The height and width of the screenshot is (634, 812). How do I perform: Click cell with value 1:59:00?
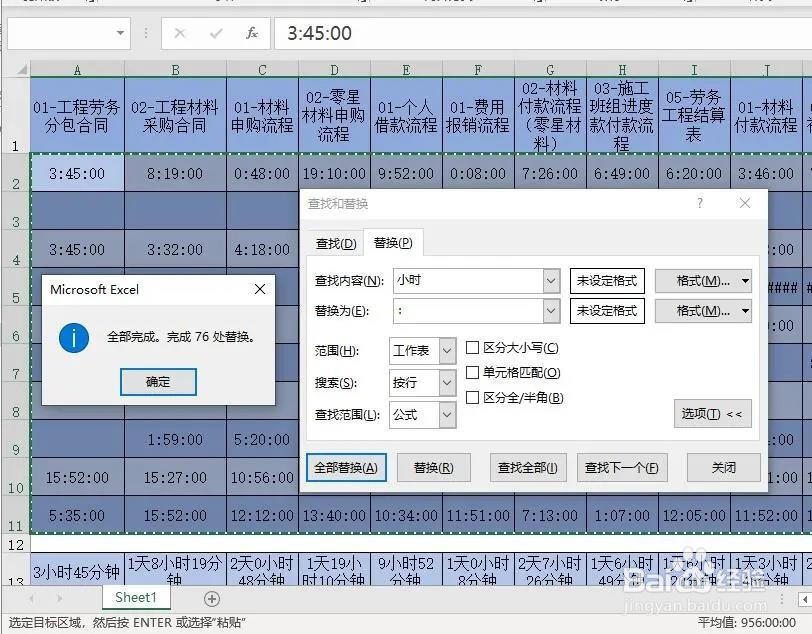click(x=175, y=440)
